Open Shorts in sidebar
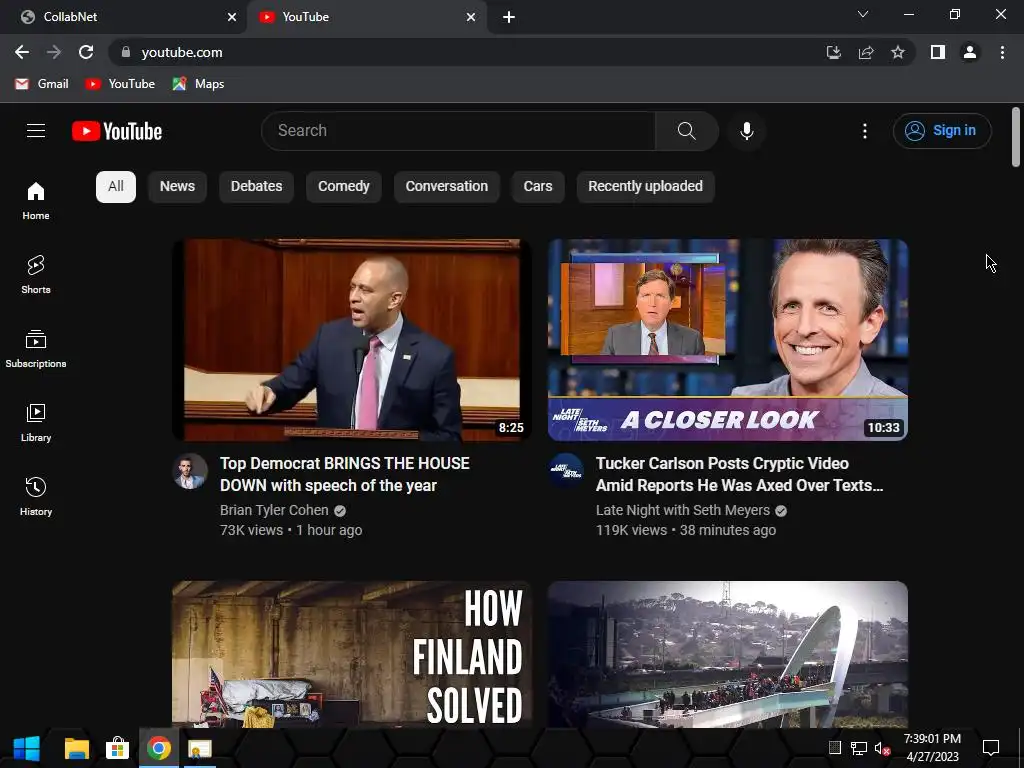Image resolution: width=1024 pixels, height=768 pixels. click(36, 274)
